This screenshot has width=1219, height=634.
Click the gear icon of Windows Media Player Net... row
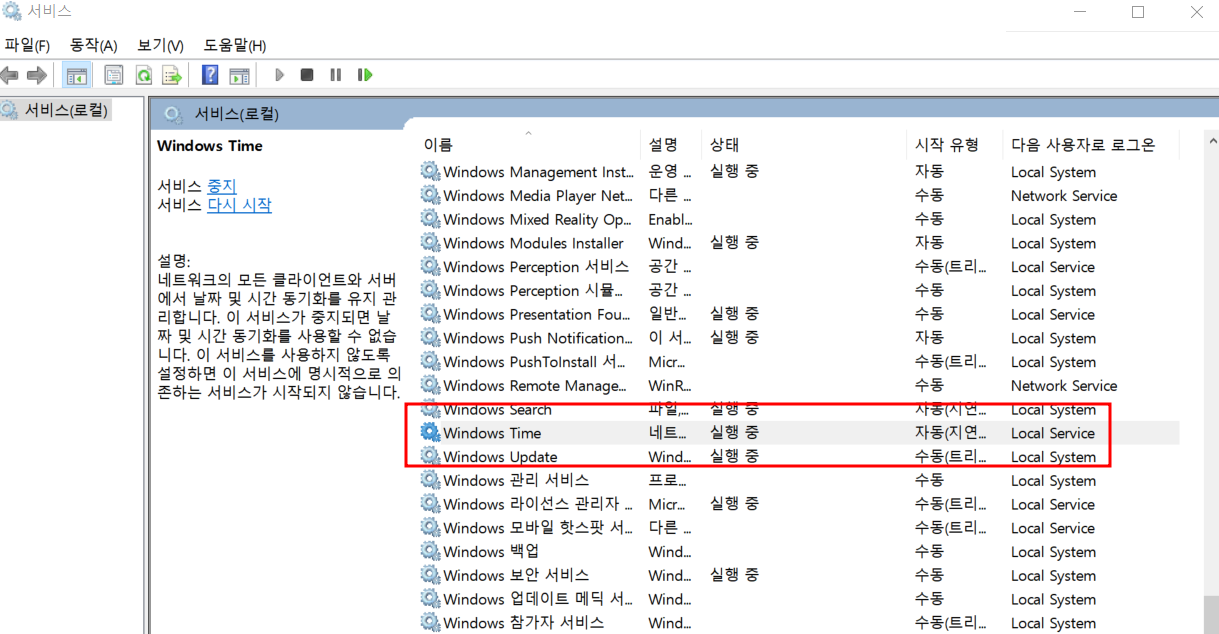click(430, 196)
